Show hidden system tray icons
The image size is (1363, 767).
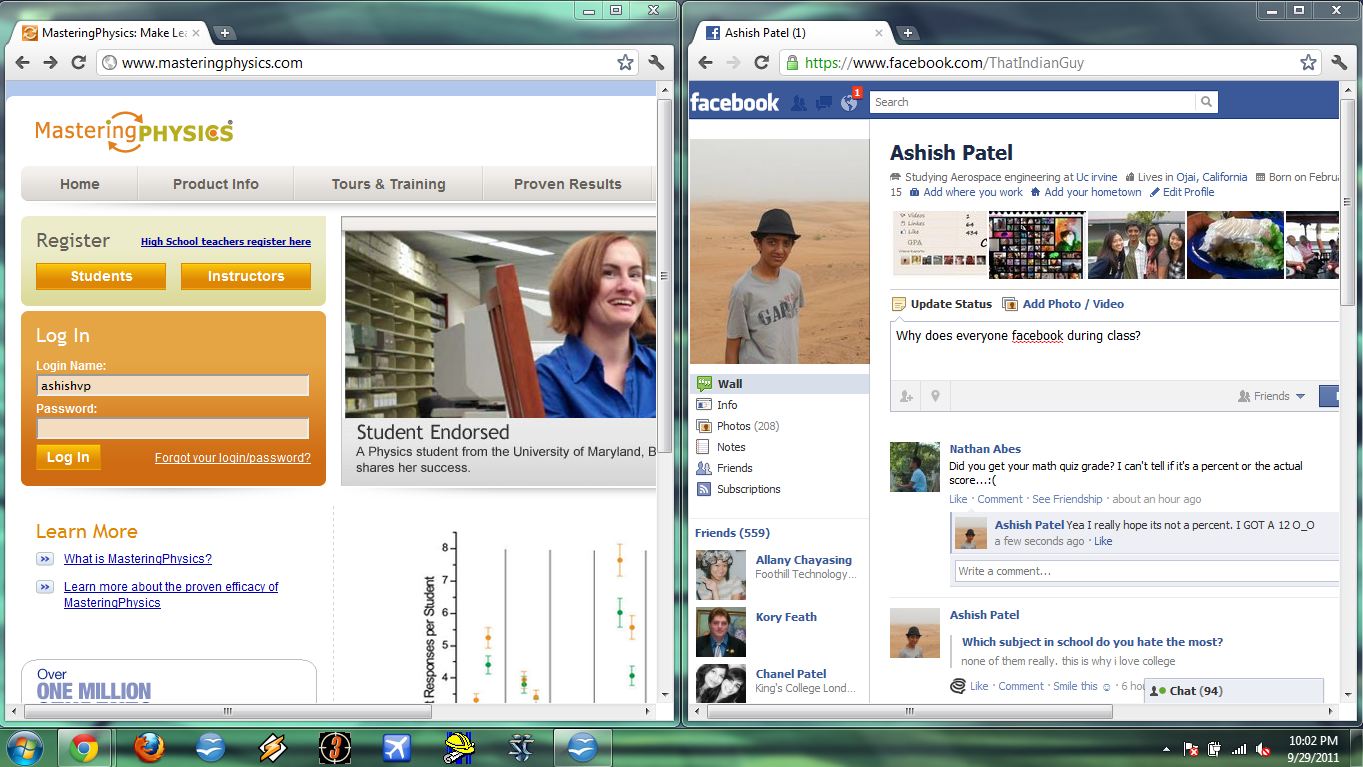[1167, 748]
